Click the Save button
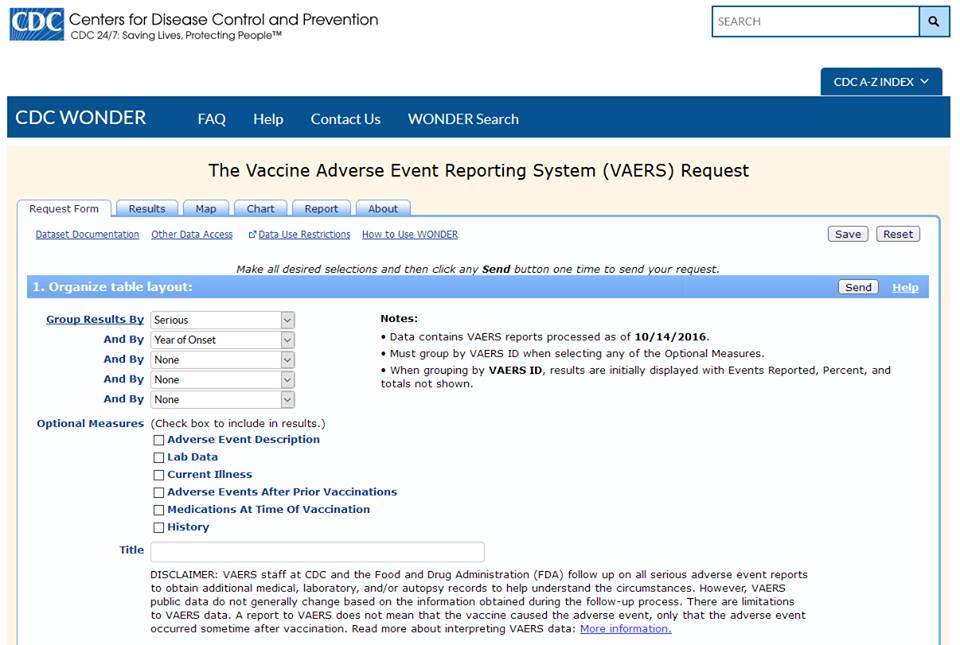This screenshot has height=645, width=960. click(848, 234)
